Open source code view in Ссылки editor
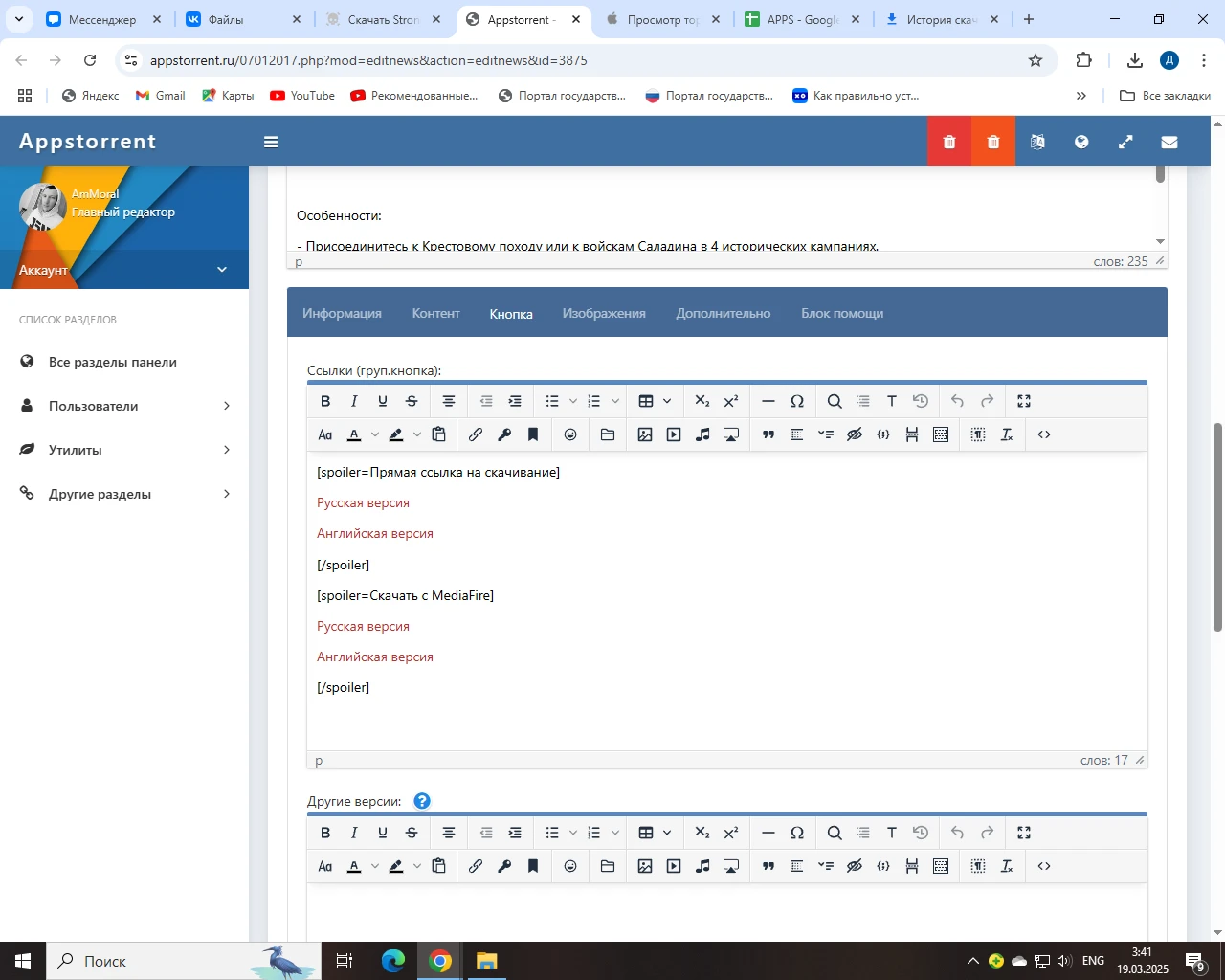The width and height of the screenshot is (1225, 980). pos(1044,434)
